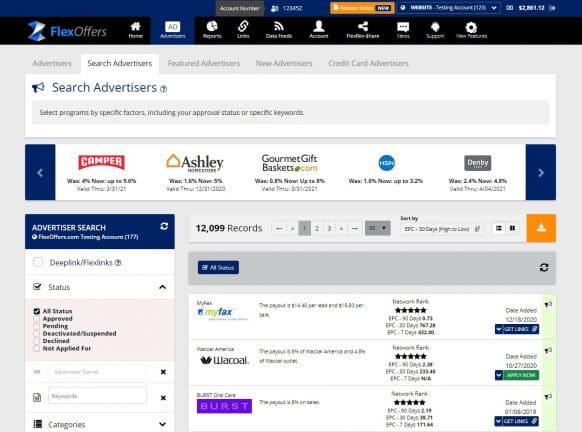Open the Camper promotion logo

click(x=101, y=162)
